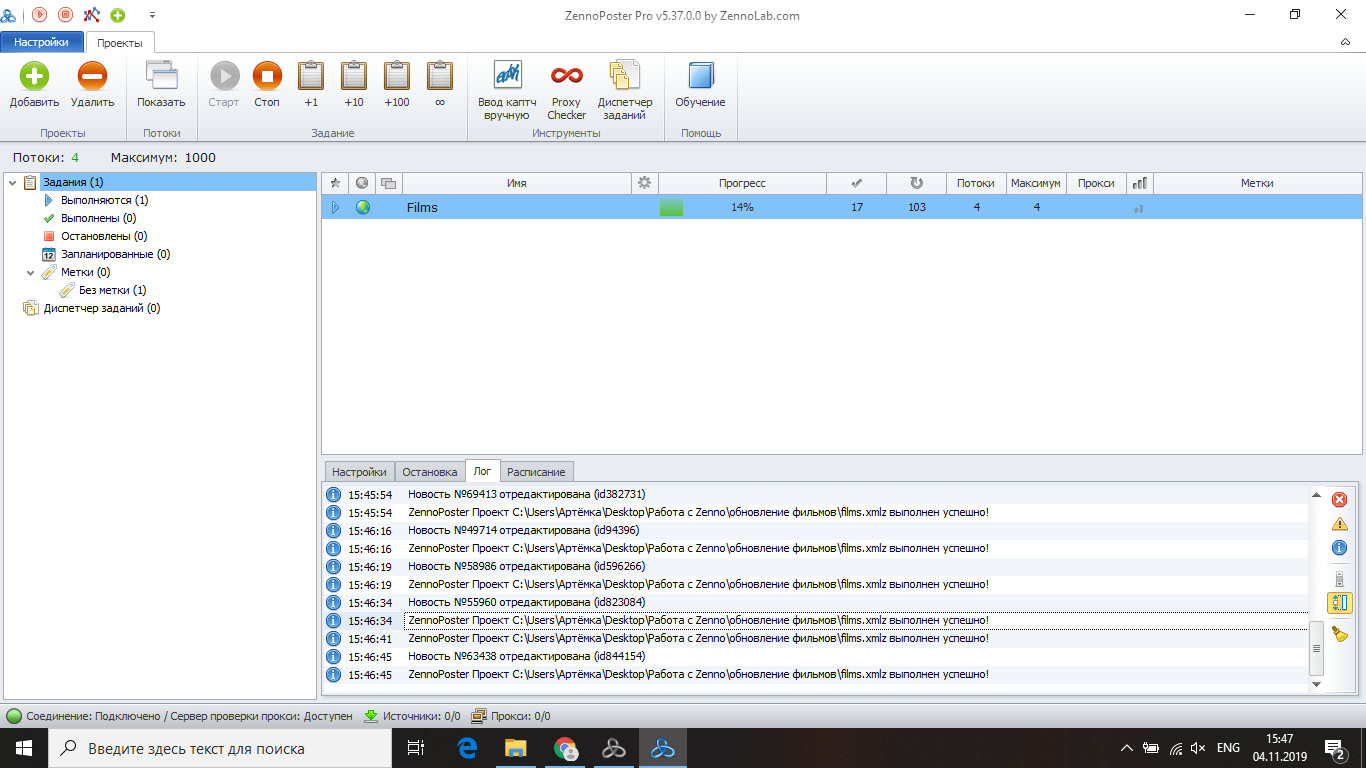Screen dimensions: 1366x768
Task: Click Потоки column header
Action: coord(976,183)
